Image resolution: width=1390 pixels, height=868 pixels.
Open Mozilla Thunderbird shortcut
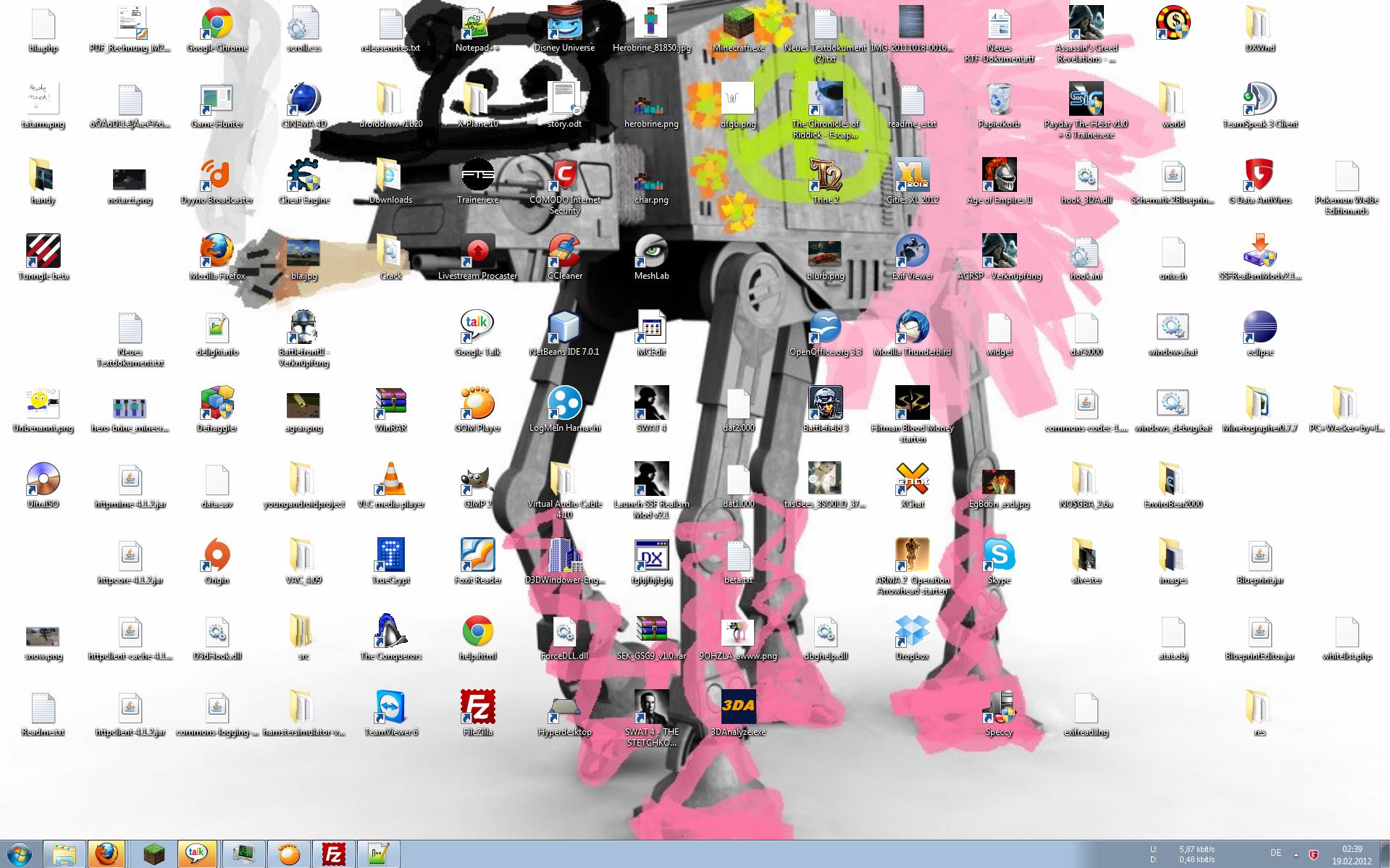pyautogui.click(x=912, y=334)
